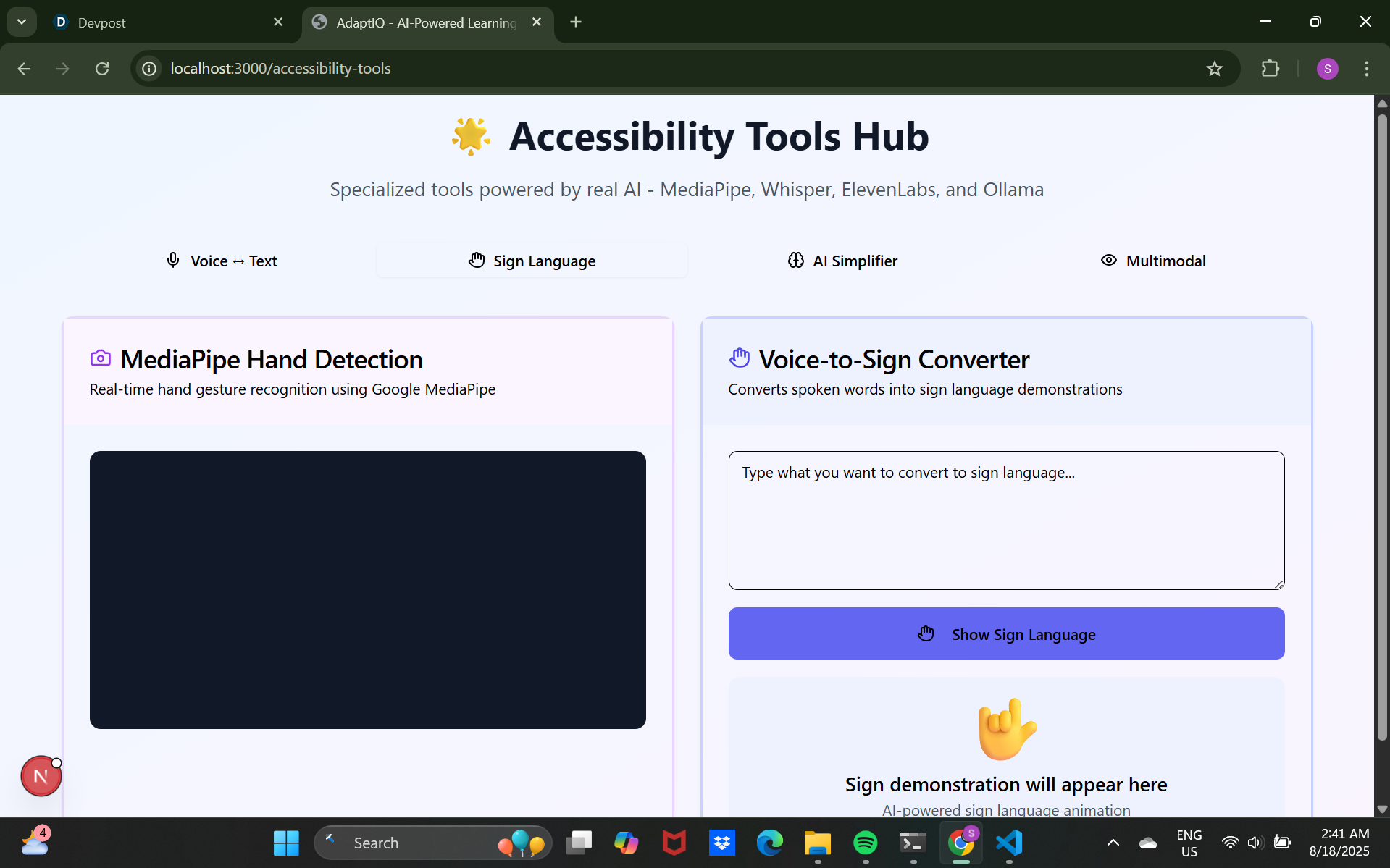
Task: Switch to the Voice ↔ Text tab
Action: tap(221, 261)
